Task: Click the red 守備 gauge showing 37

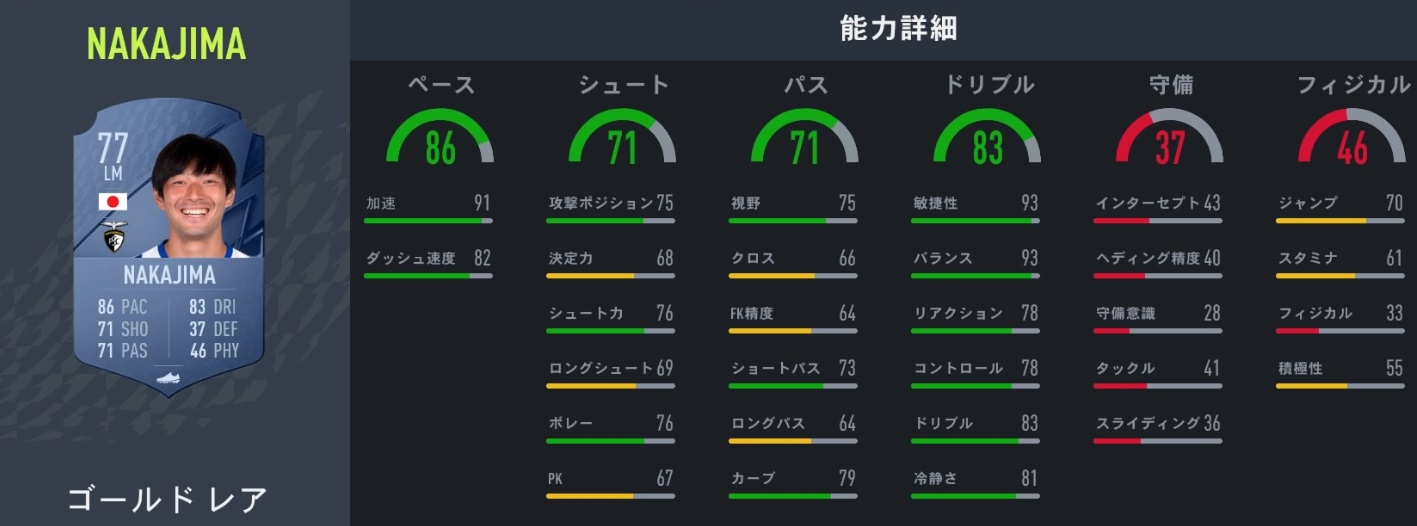Action: coord(1169,140)
